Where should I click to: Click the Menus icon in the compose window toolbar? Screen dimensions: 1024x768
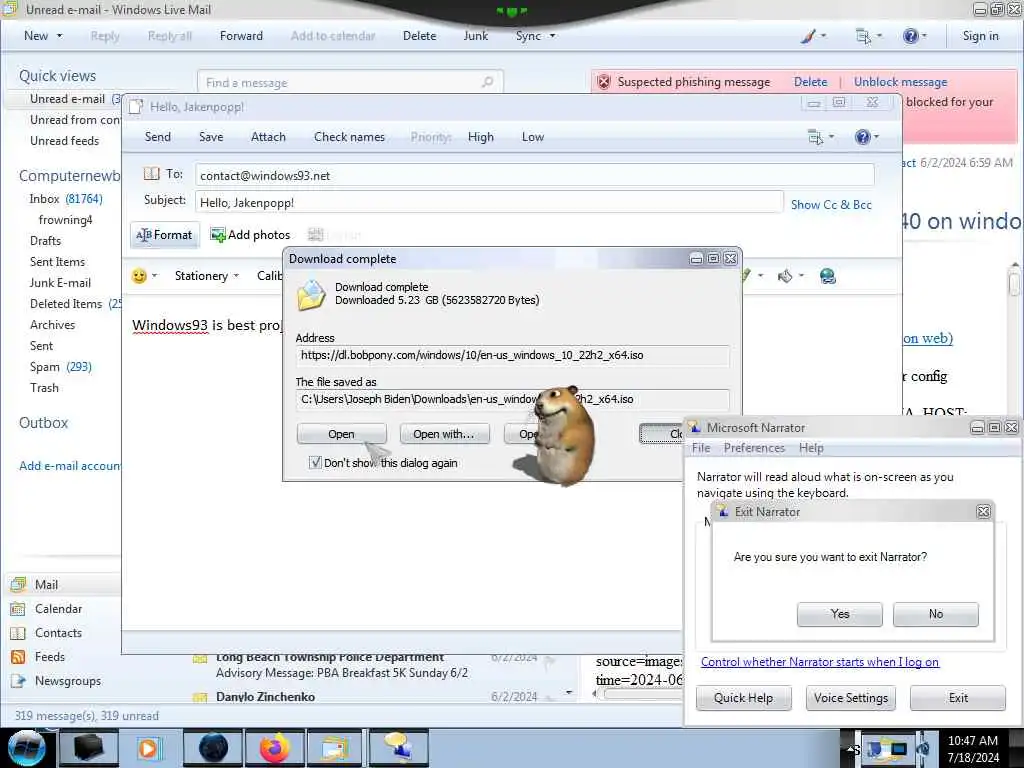click(816, 137)
